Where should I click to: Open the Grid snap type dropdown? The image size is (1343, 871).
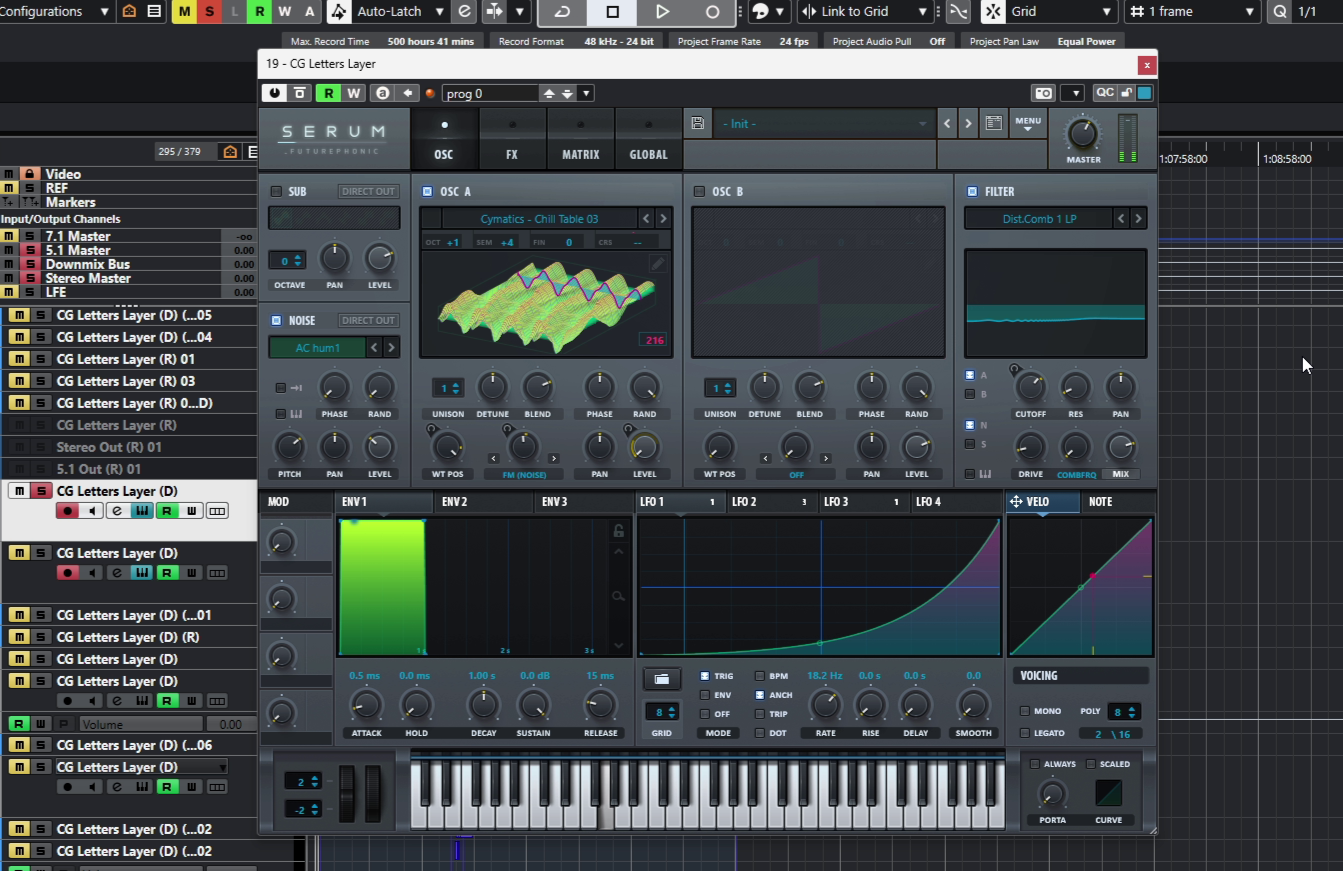(1048, 12)
